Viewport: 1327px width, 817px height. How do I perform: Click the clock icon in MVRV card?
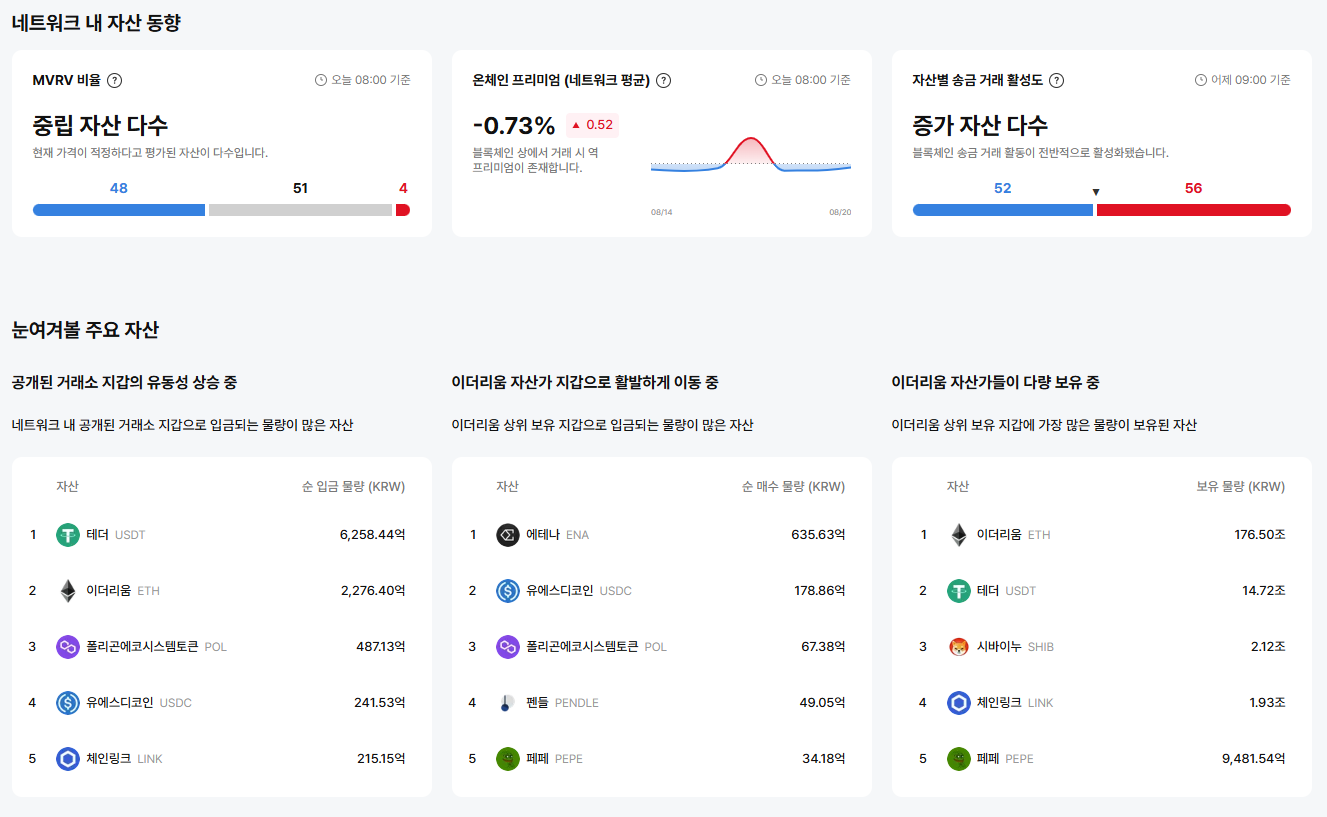(320, 80)
